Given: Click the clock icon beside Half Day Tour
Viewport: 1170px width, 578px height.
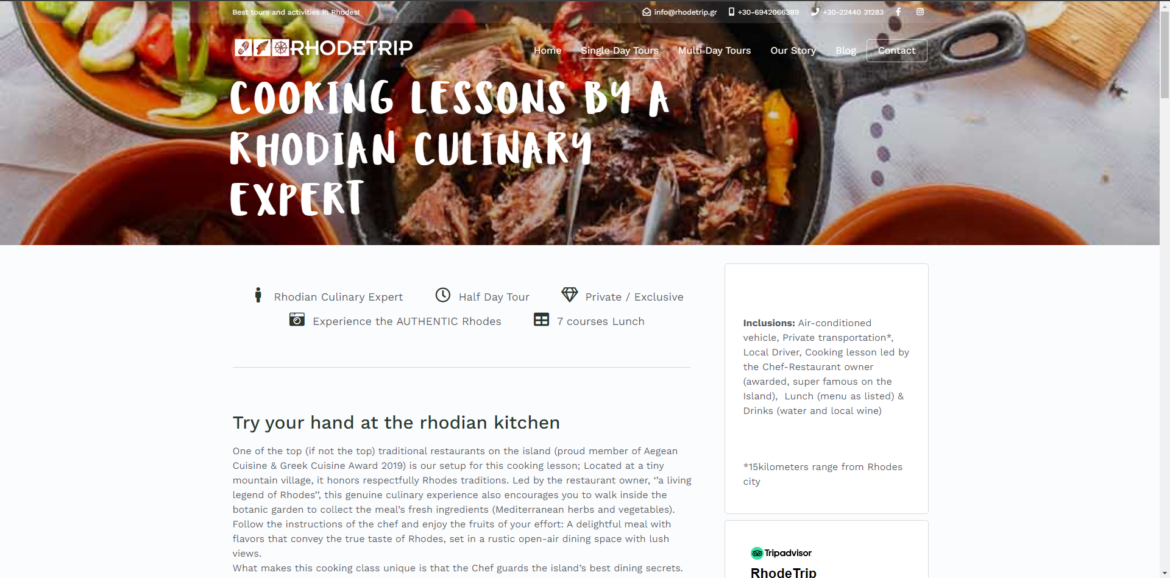Looking at the screenshot, I should click(x=442, y=295).
